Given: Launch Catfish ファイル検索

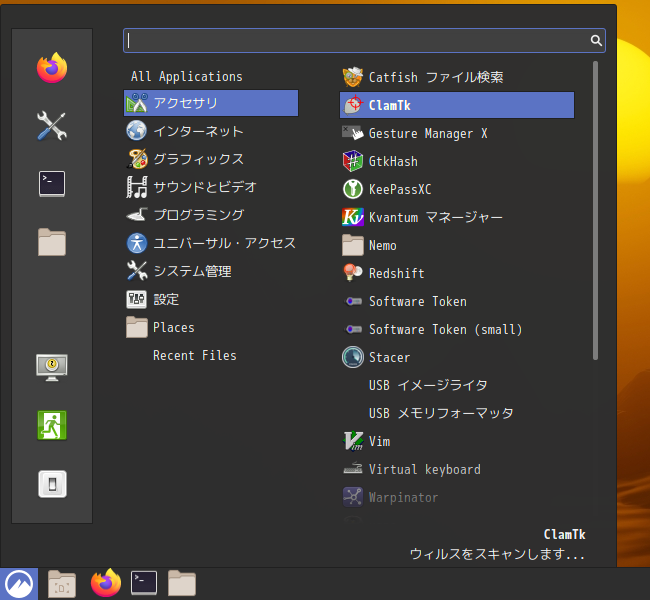Looking at the screenshot, I should [457, 77].
